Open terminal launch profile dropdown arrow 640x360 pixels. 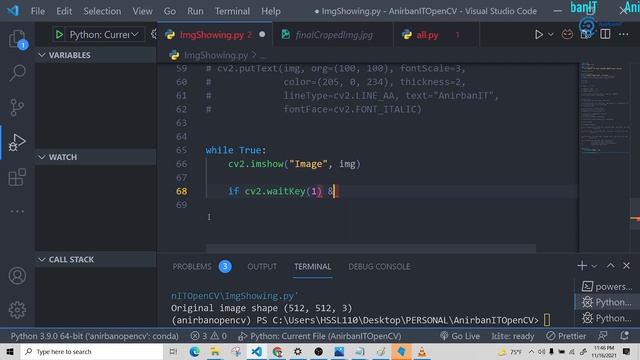point(594,266)
